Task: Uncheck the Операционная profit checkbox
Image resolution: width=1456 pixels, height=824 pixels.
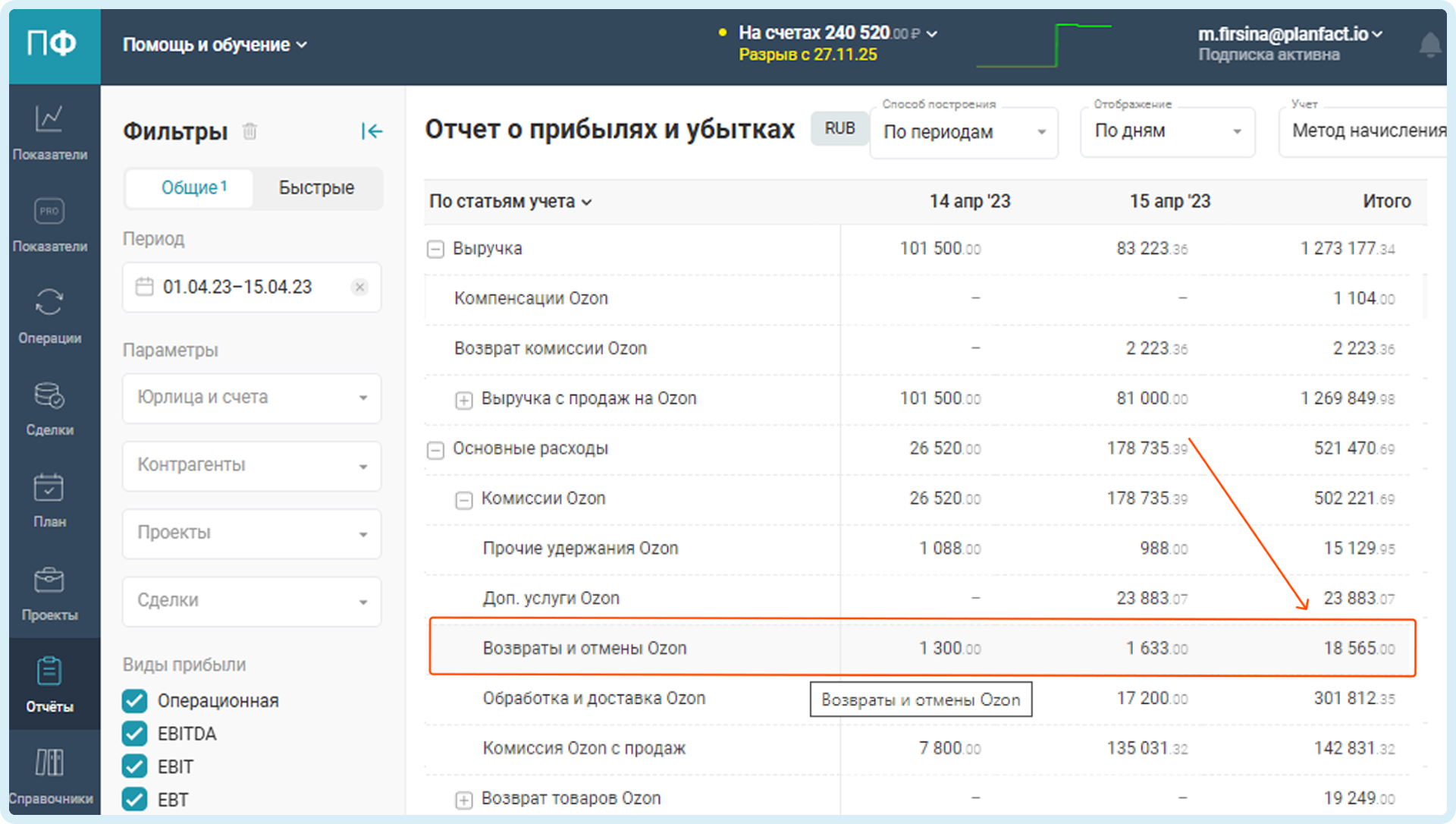Action: pos(135,700)
